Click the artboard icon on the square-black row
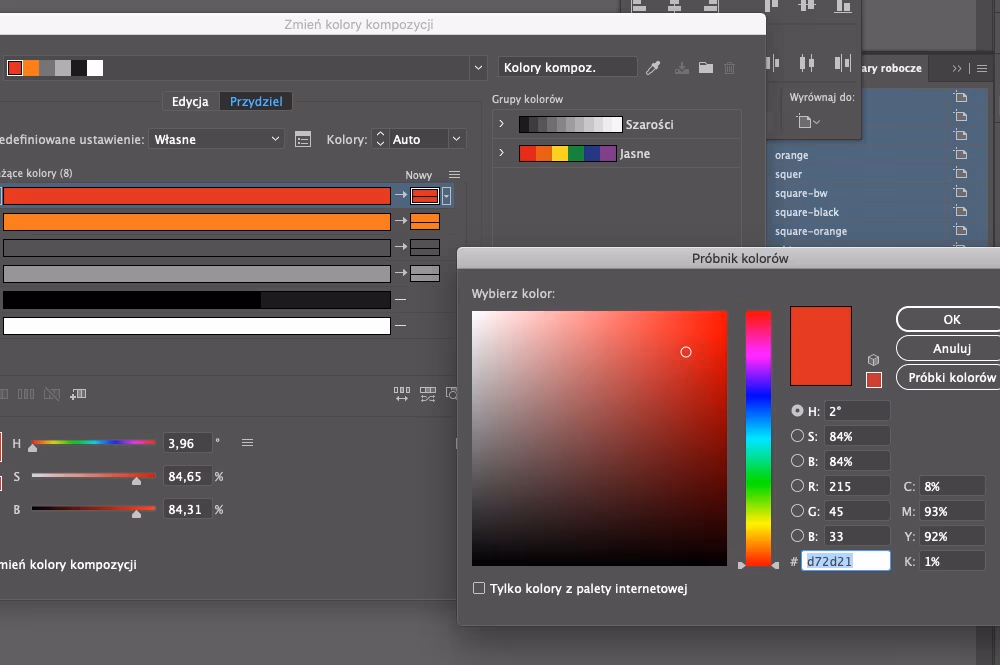This screenshot has width=1000, height=665. [960, 211]
